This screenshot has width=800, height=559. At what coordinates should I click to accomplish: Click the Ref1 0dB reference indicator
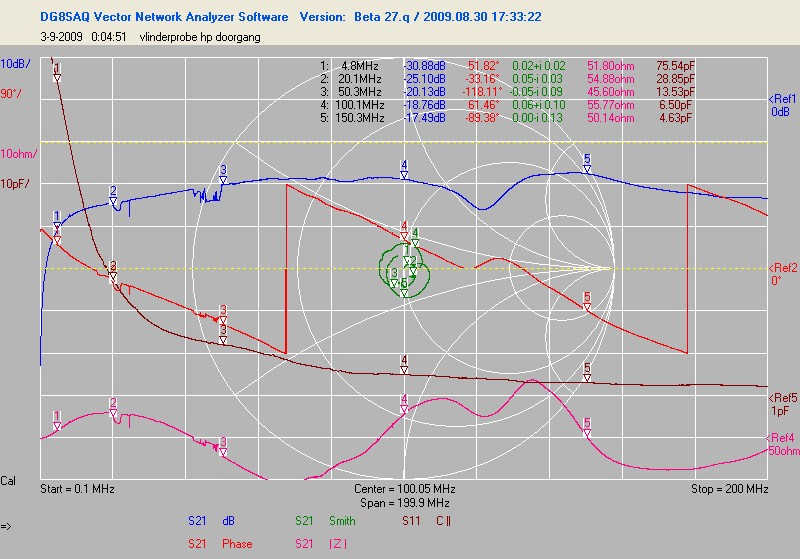click(782, 105)
